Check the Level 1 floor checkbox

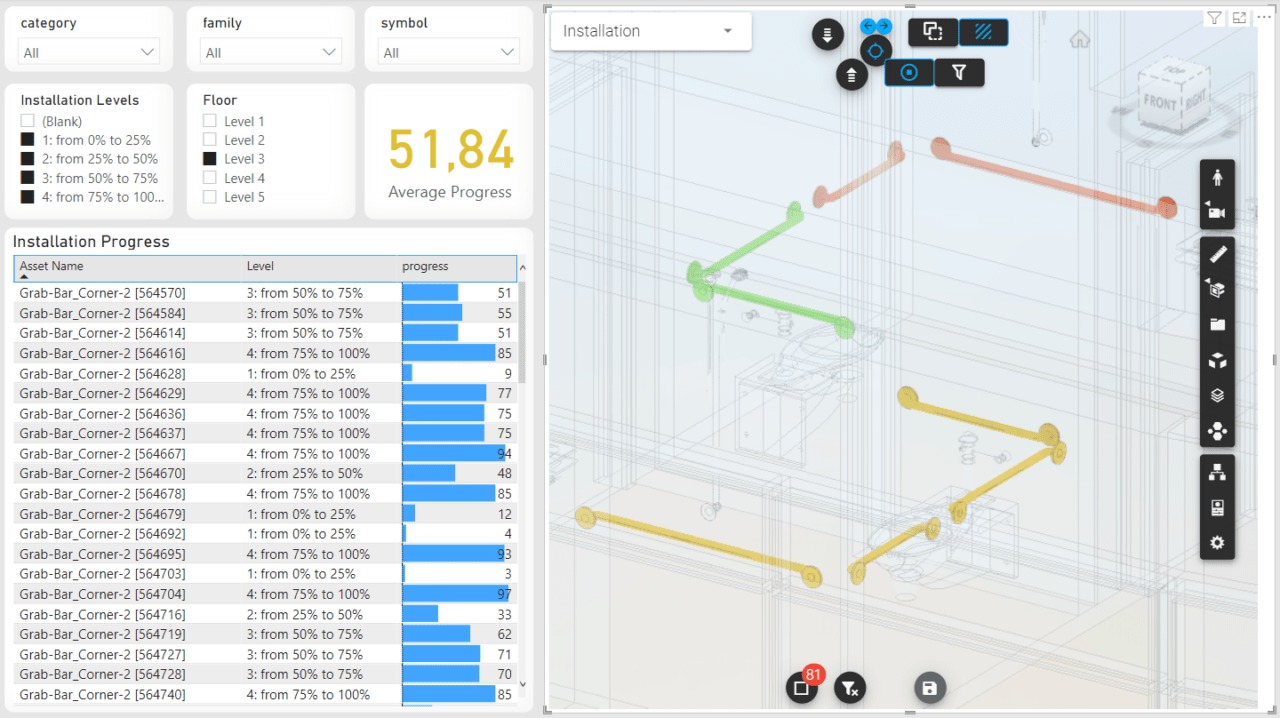[210, 121]
